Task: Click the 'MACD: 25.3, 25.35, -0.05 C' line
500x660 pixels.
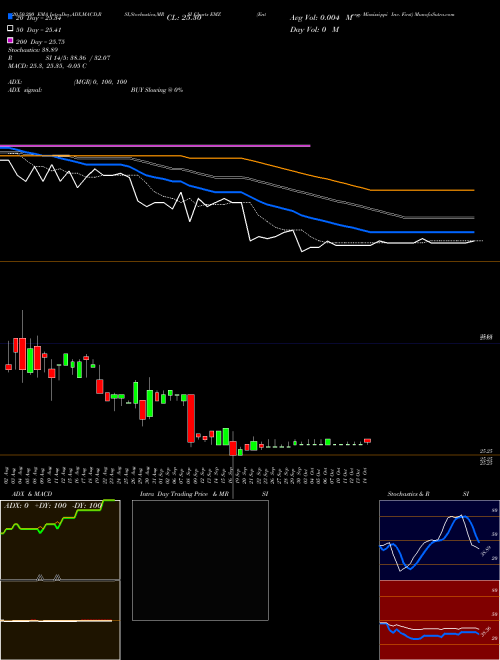Action: pyautogui.click(x=48, y=66)
